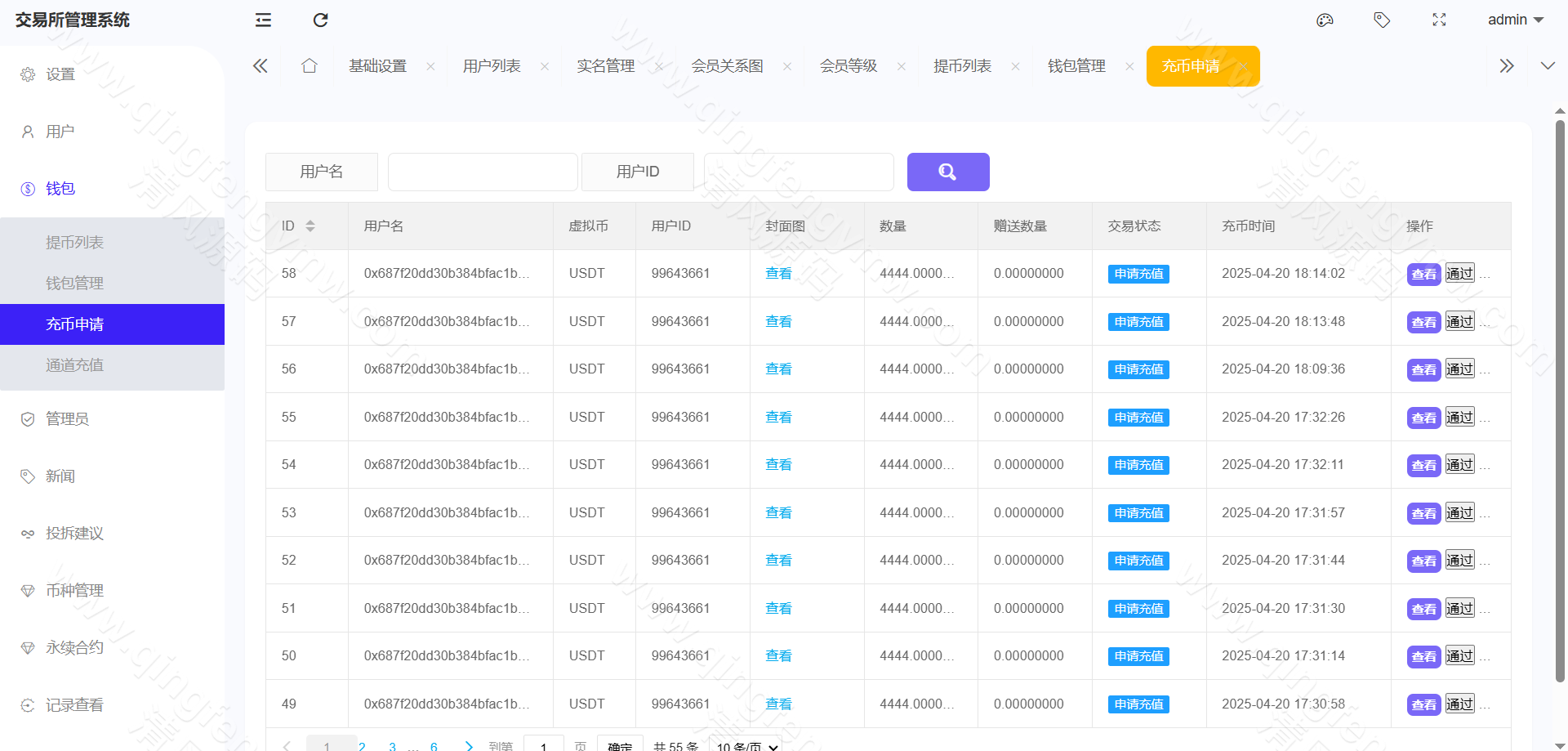This screenshot has width=1568, height=751.
Task: Select the 提币列表 tab
Action: [963, 65]
